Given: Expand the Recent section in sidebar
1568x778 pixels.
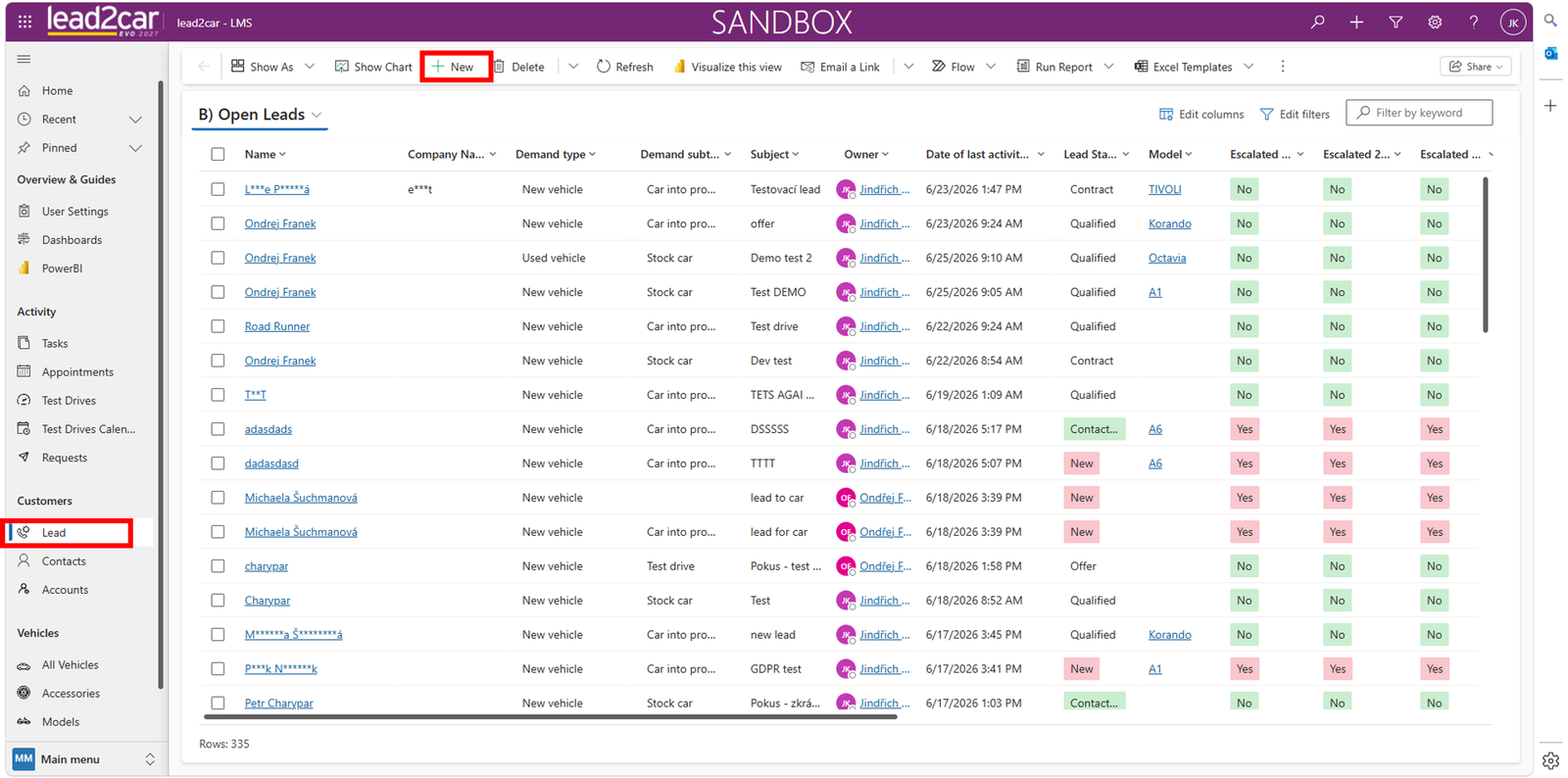Looking at the screenshot, I should click(x=135, y=120).
